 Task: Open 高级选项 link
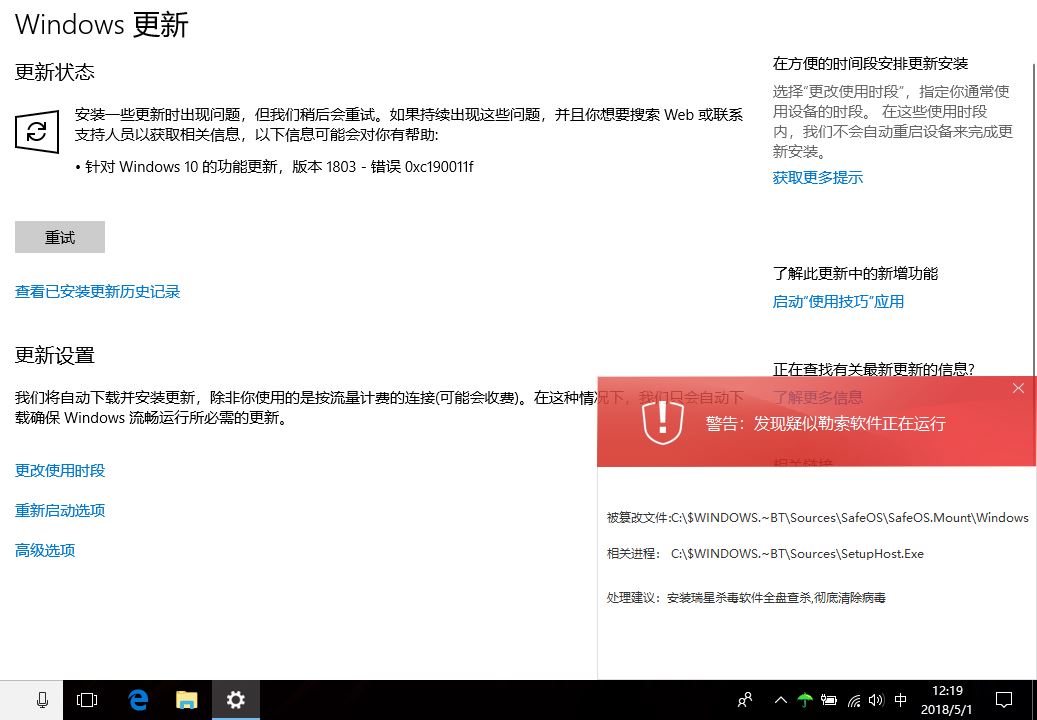(x=45, y=550)
